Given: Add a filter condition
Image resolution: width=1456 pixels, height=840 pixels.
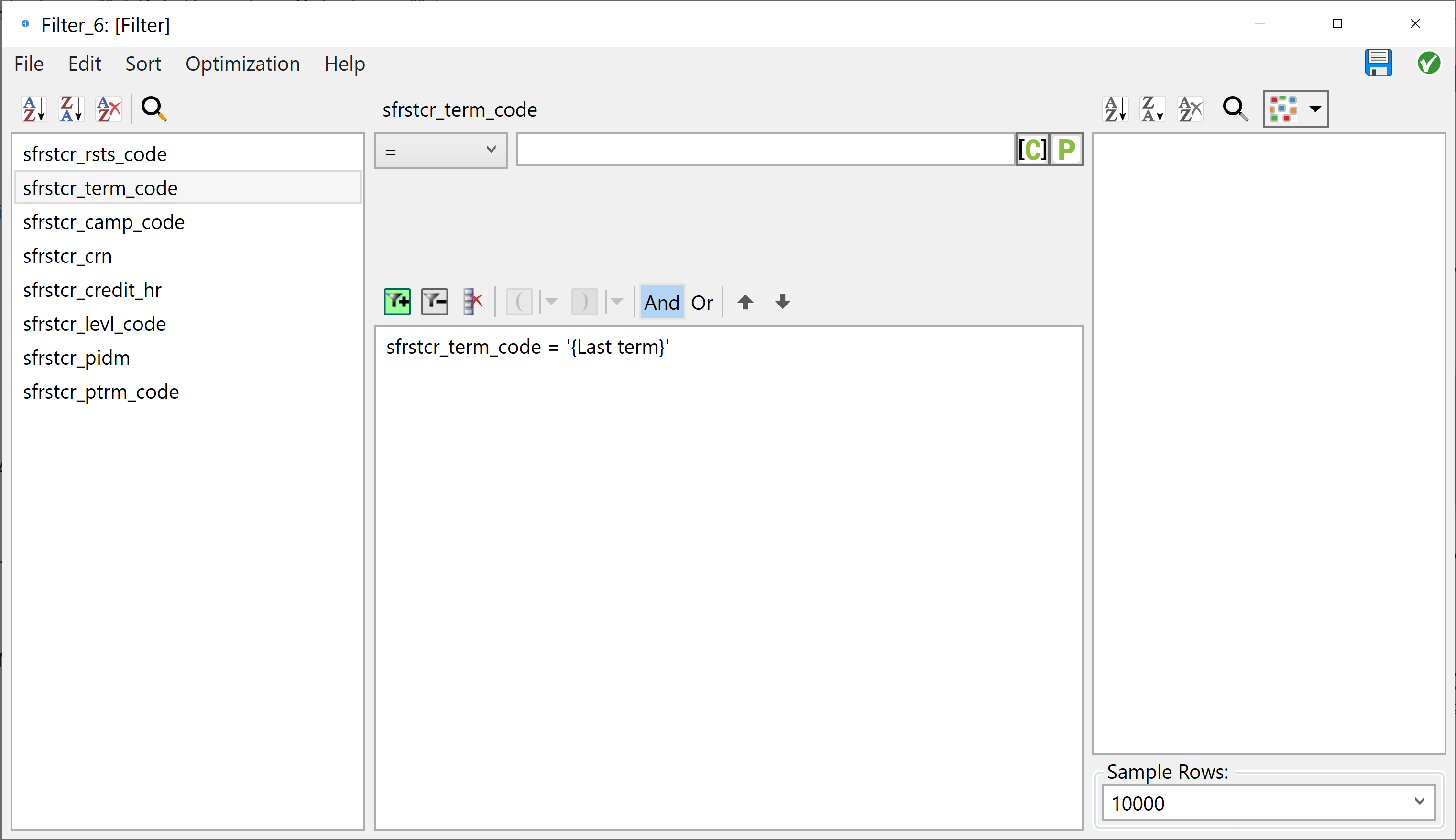Looking at the screenshot, I should pos(397,302).
